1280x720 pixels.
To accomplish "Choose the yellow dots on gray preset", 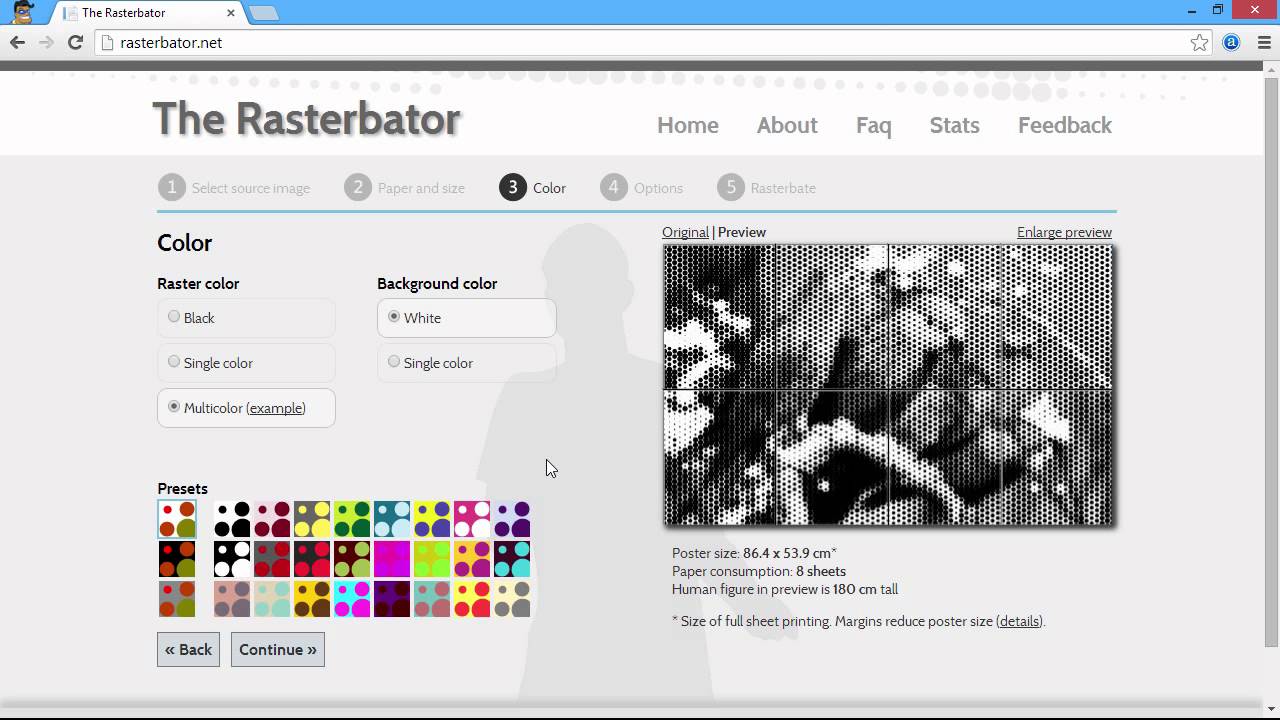I will [312, 520].
